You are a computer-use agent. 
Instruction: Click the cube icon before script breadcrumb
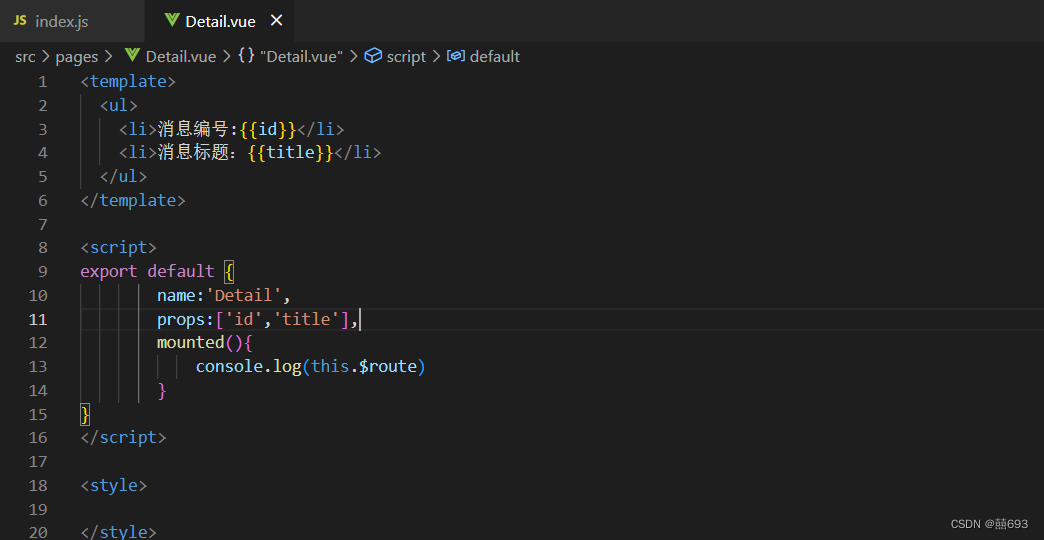click(x=374, y=56)
